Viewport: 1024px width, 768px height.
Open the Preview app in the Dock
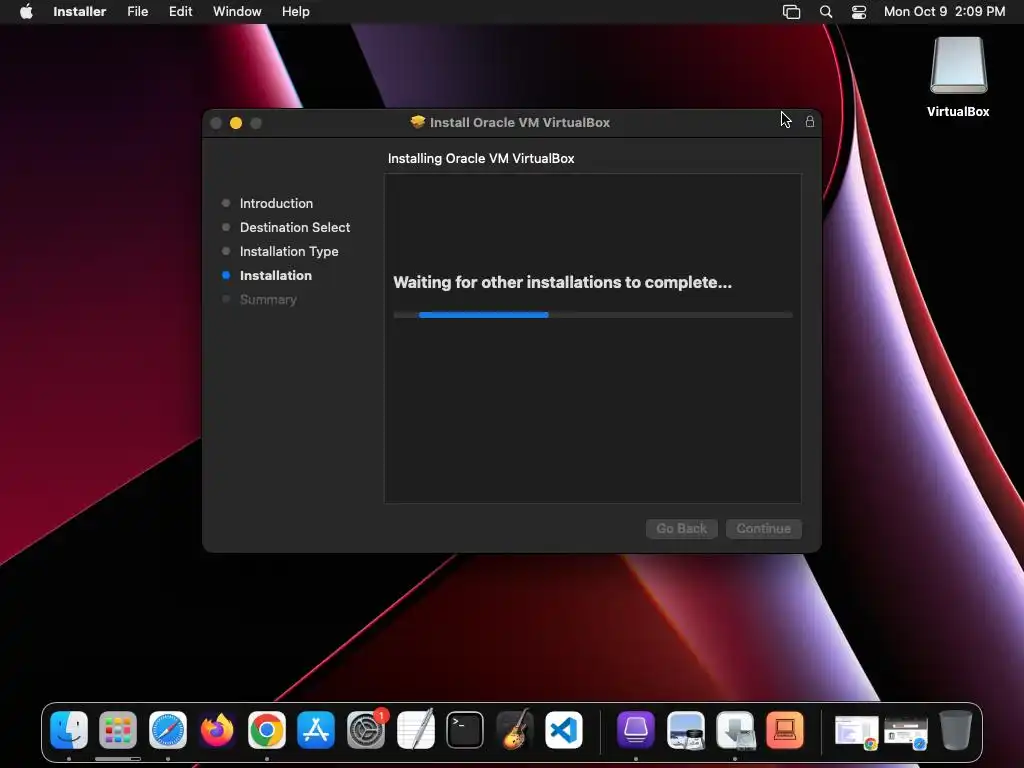tap(686, 730)
